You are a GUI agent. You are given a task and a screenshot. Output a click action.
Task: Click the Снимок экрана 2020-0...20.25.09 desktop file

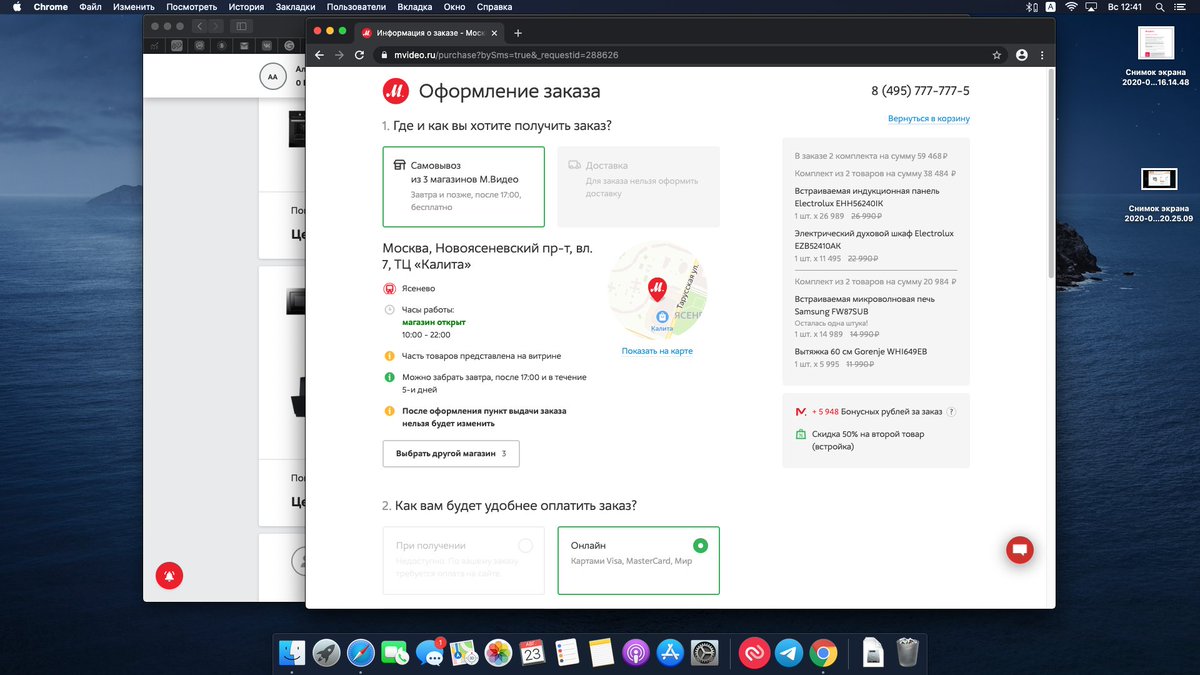point(1158,194)
